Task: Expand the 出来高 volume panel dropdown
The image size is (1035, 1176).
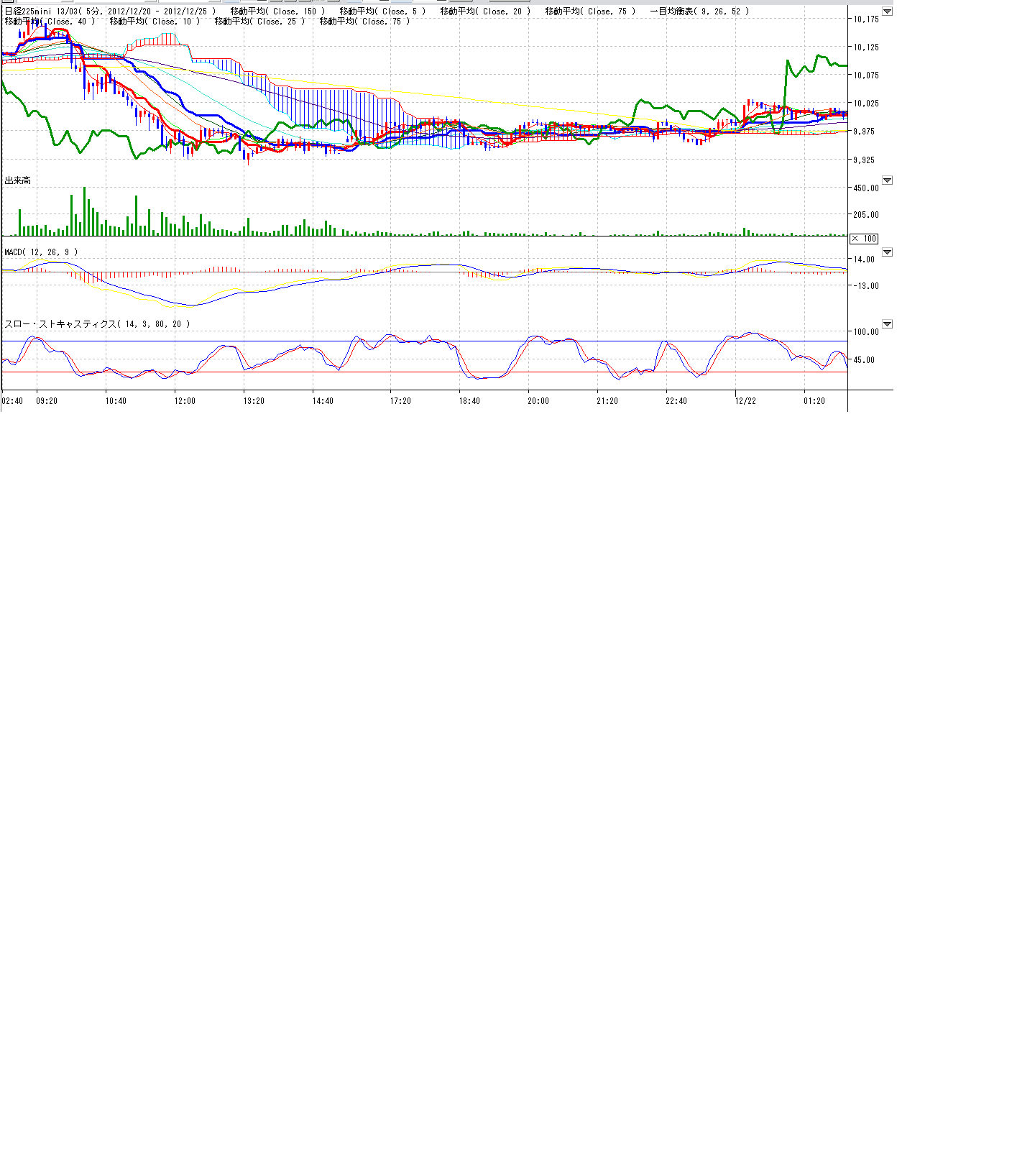Action: tap(887, 180)
